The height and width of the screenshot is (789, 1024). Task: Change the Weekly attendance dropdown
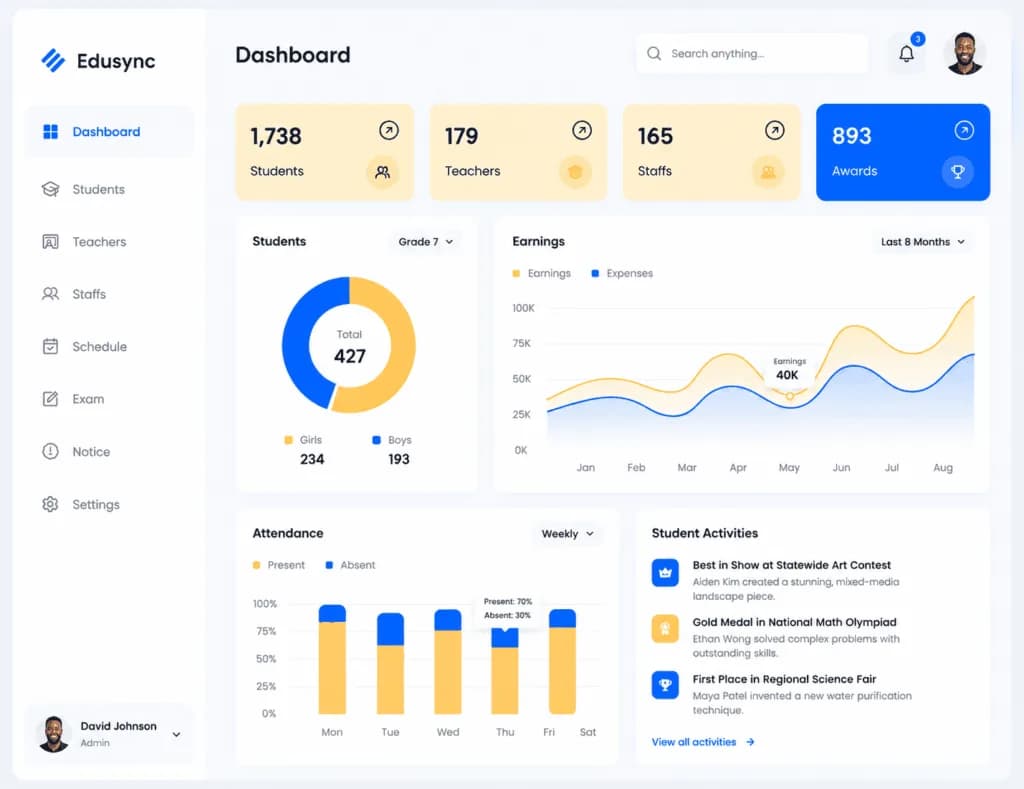click(568, 534)
